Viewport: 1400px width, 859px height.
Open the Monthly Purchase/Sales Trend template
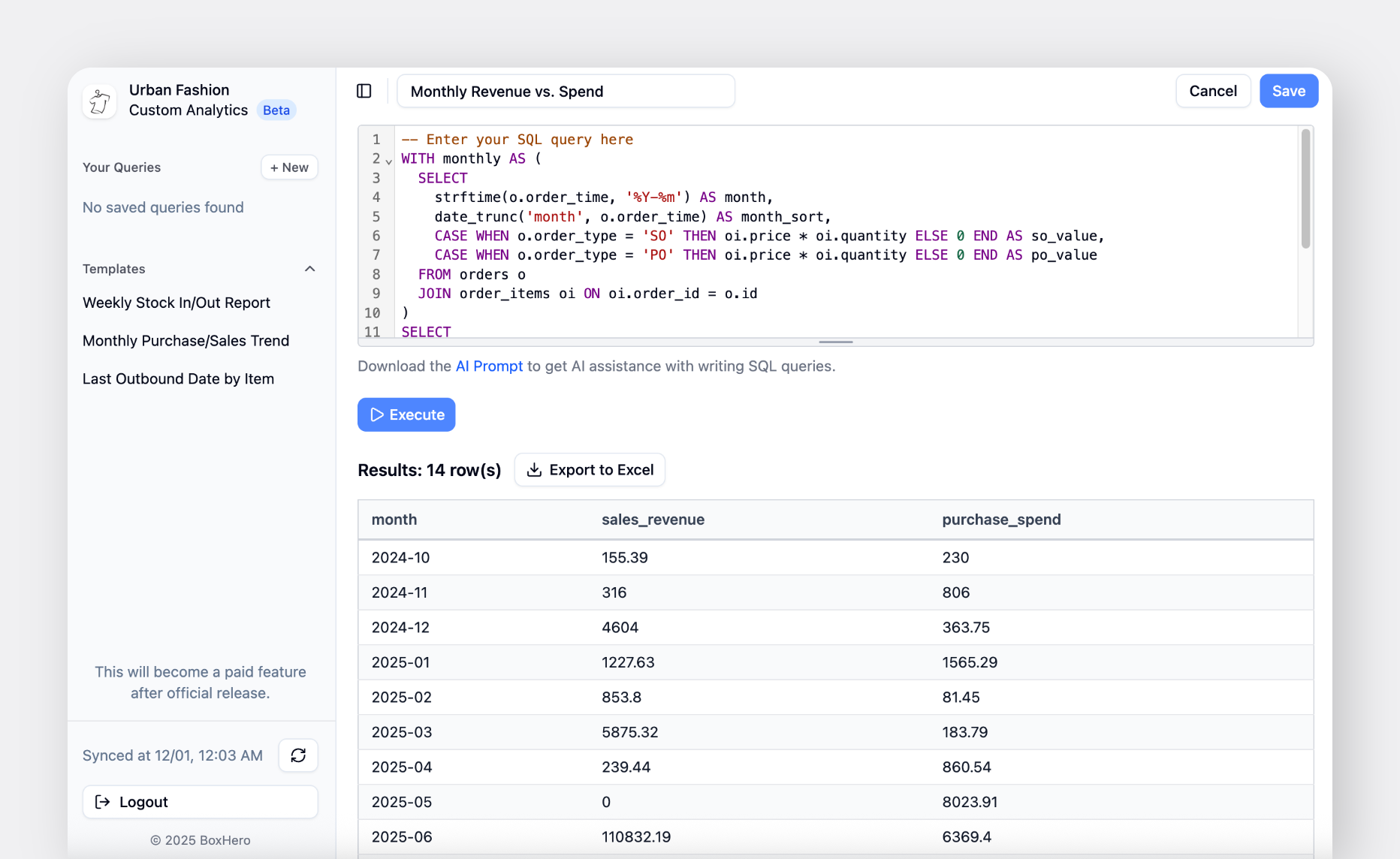coord(185,340)
